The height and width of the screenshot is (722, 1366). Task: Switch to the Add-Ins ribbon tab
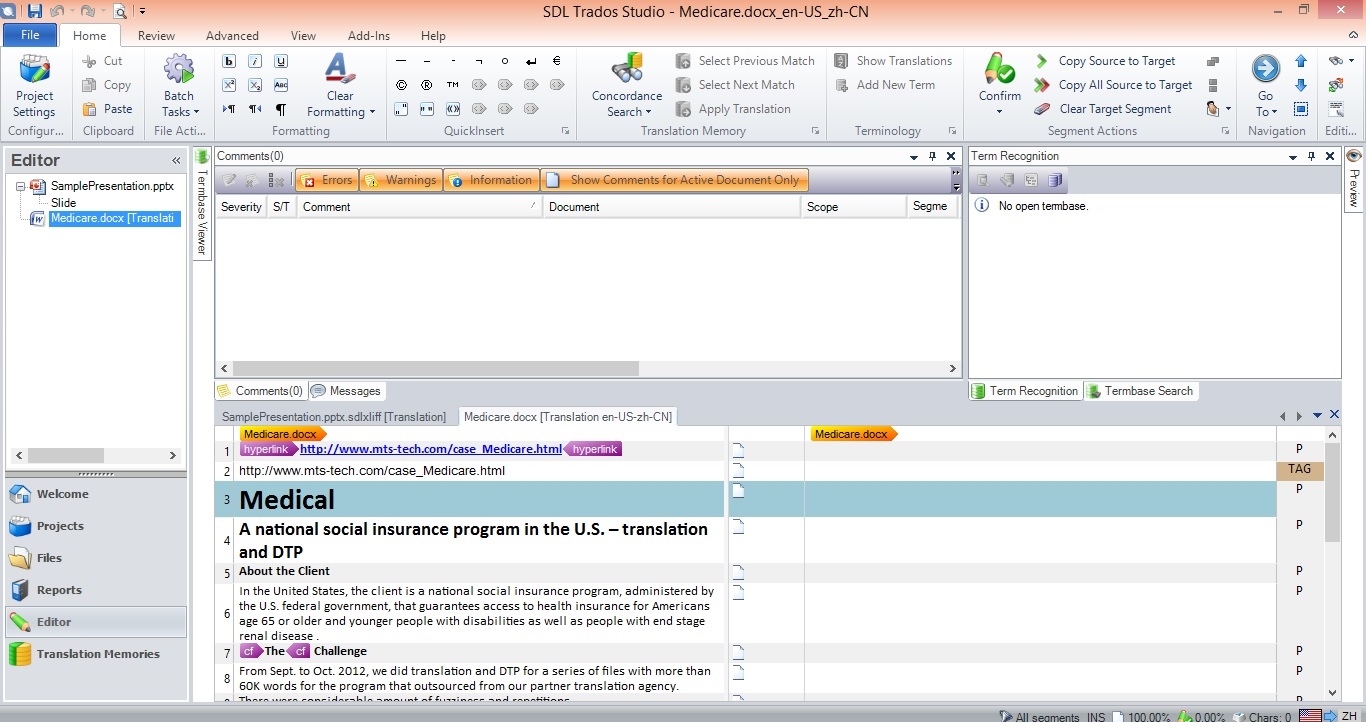[x=369, y=35]
